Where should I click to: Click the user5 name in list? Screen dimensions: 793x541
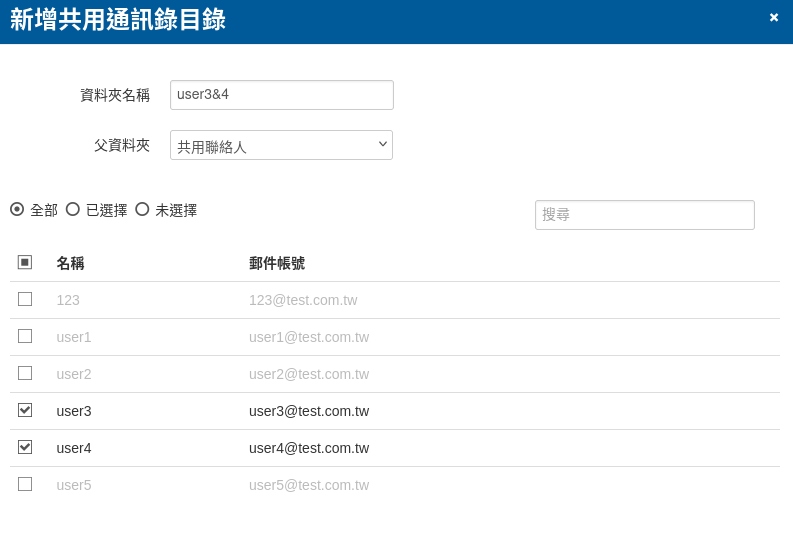[74, 485]
